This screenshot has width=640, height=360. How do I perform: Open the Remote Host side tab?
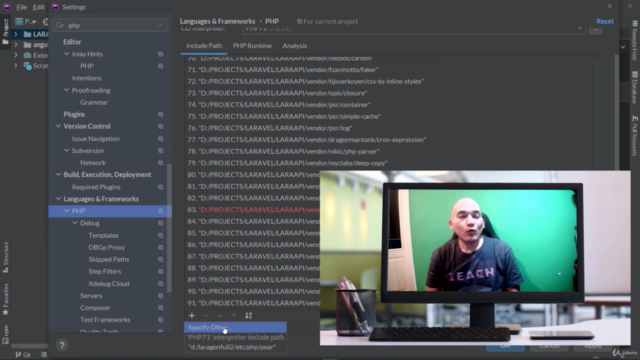click(x=635, y=40)
